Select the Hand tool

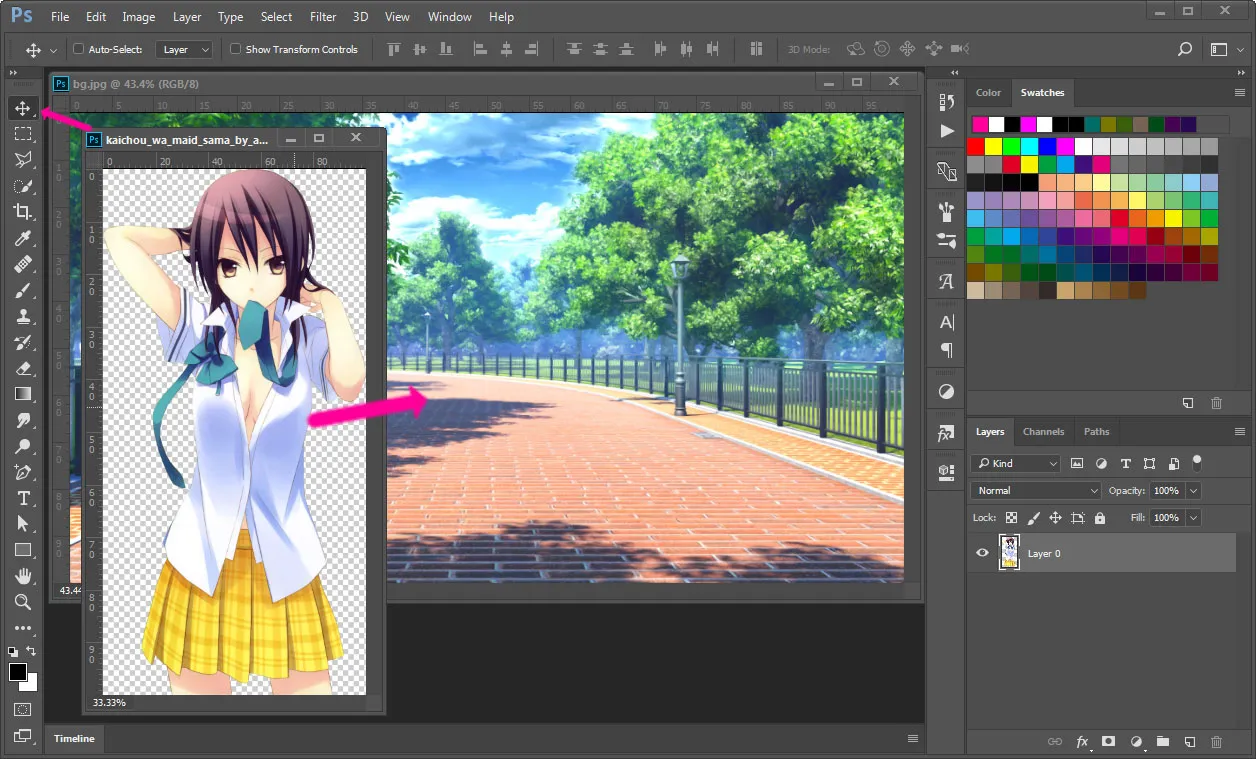click(23, 576)
